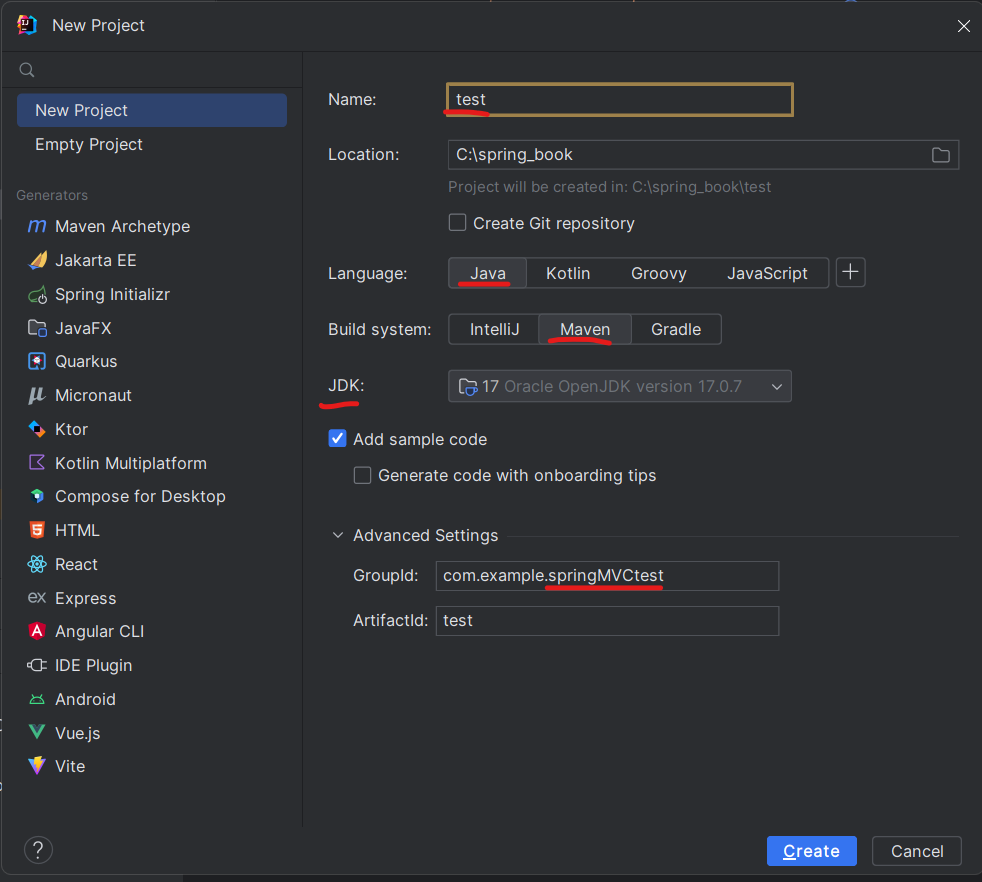
Task: Click the Micronaut mu icon
Action: (37, 395)
